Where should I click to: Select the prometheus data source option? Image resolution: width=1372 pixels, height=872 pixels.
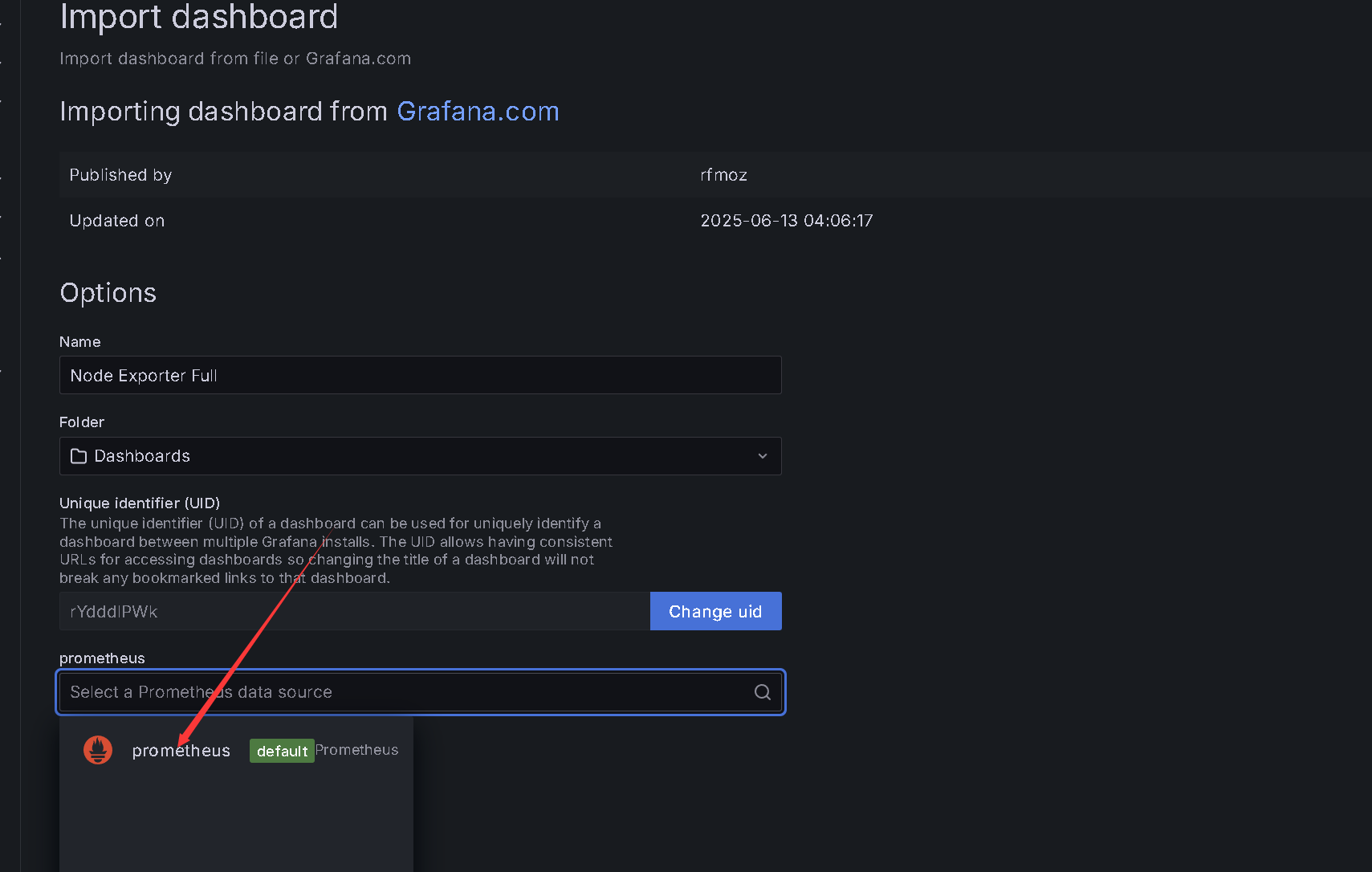(x=236, y=750)
